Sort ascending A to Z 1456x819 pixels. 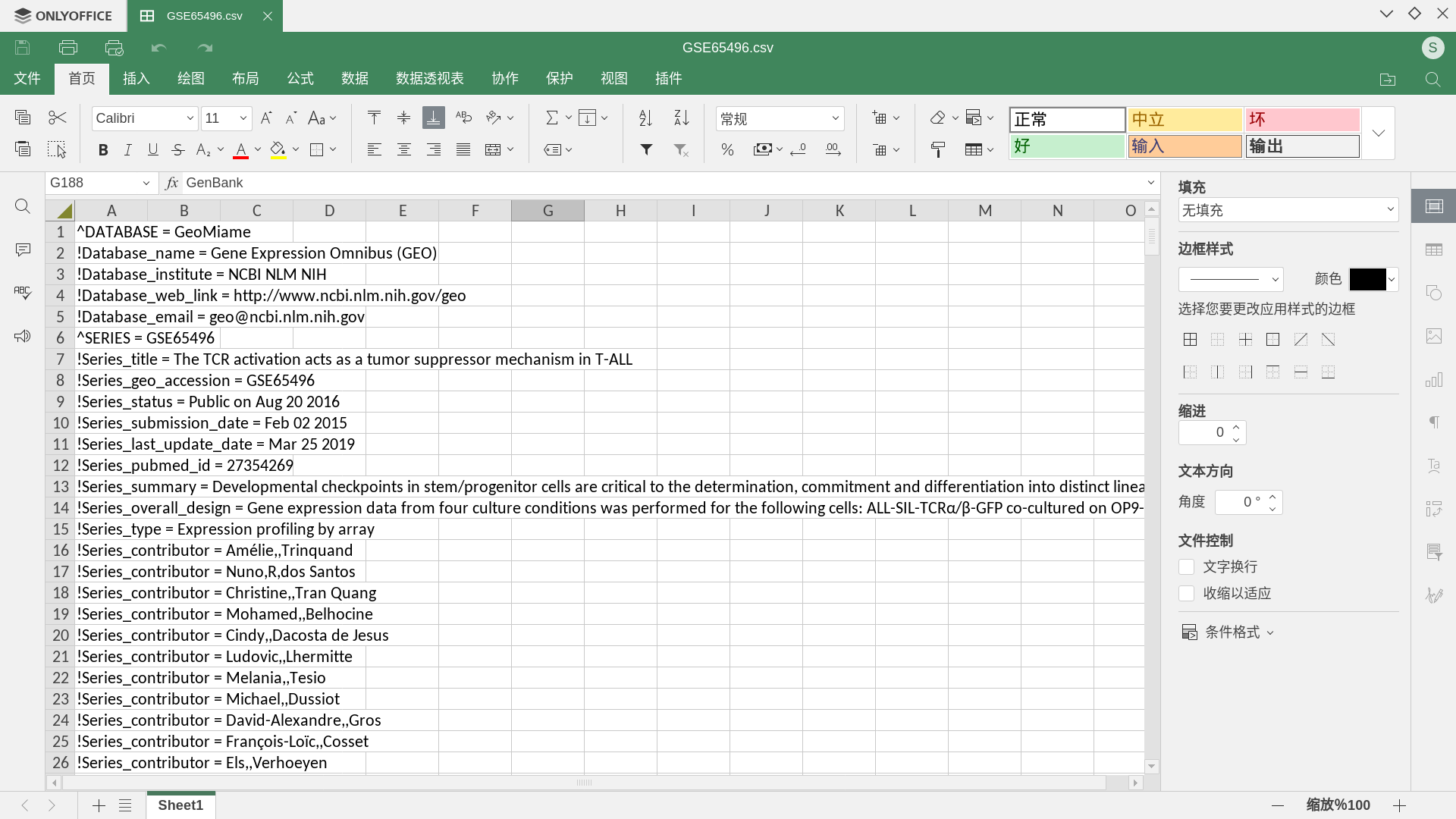645,117
